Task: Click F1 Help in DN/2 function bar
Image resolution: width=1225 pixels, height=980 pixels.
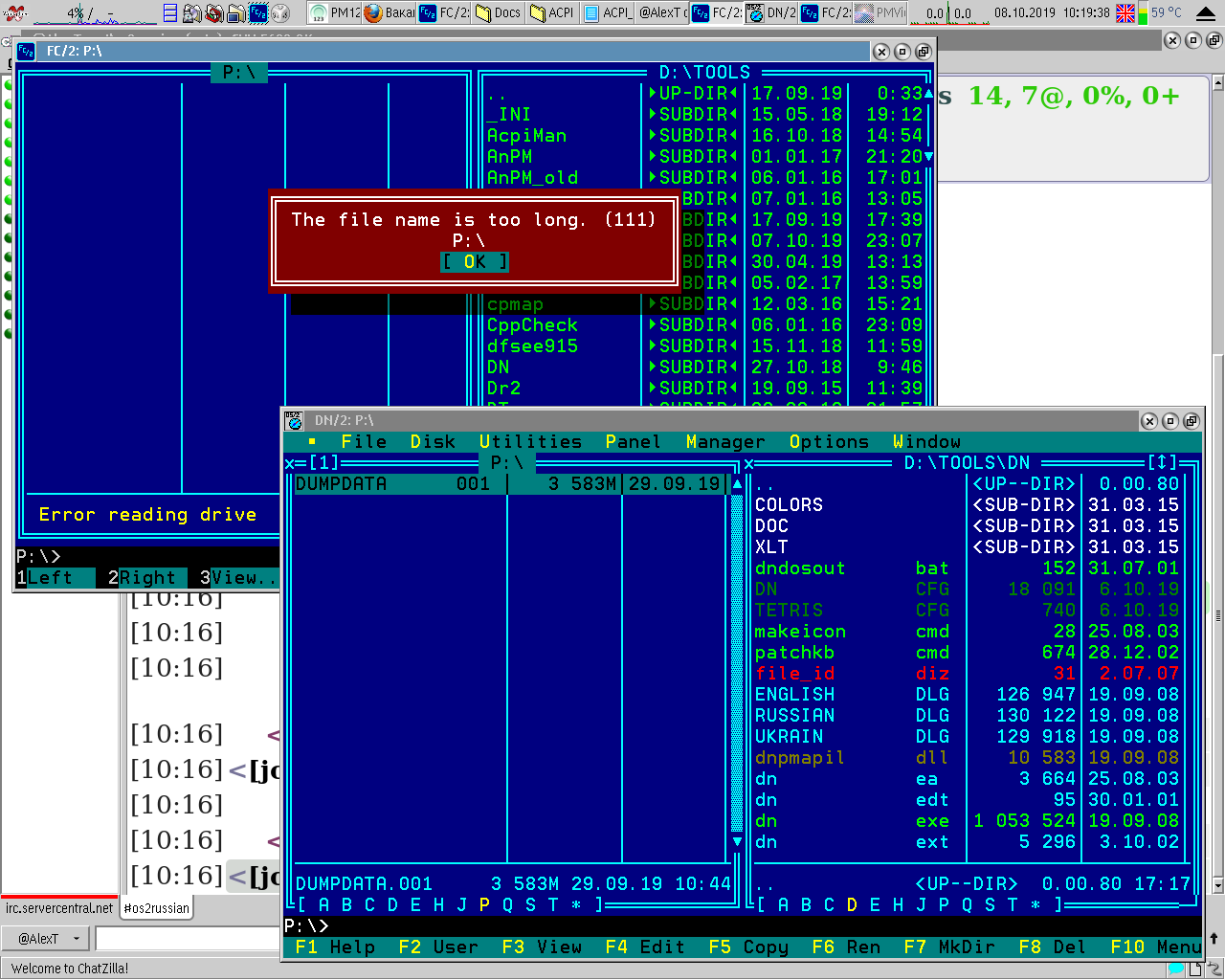Action: coord(335,947)
